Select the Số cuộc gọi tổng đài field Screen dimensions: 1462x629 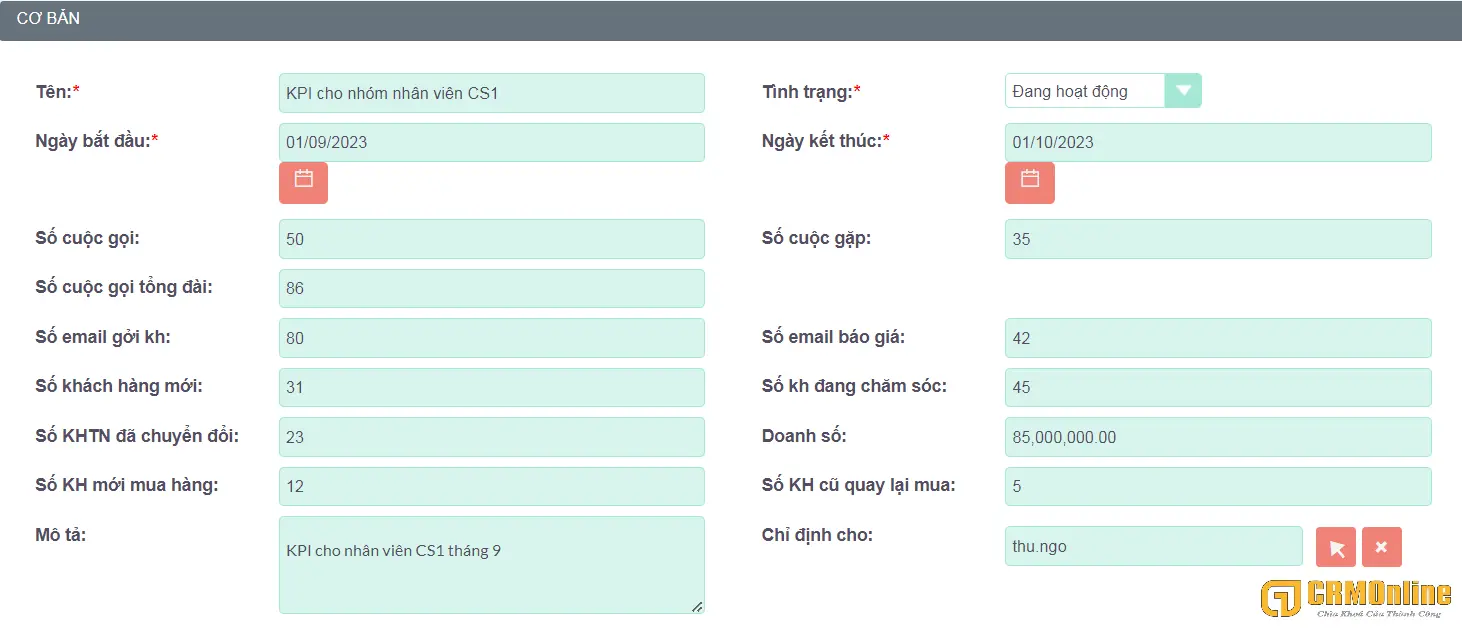[491, 288]
